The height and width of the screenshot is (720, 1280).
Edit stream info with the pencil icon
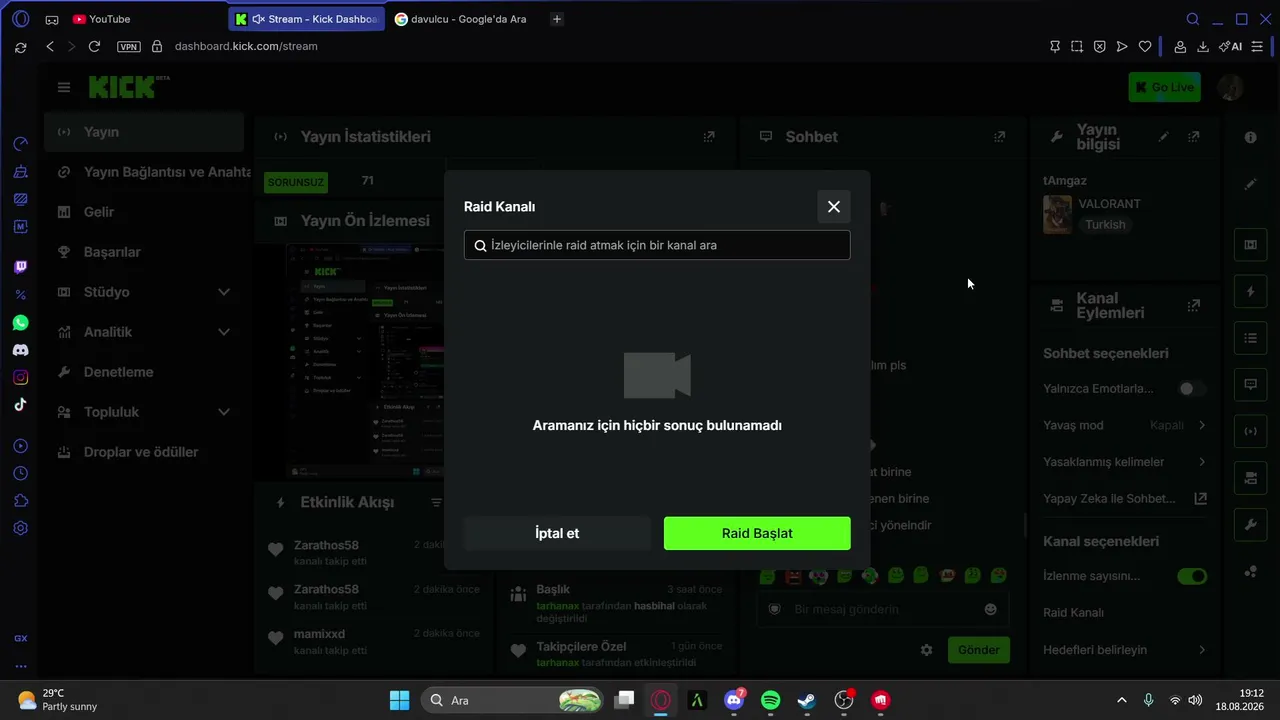click(x=1163, y=137)
